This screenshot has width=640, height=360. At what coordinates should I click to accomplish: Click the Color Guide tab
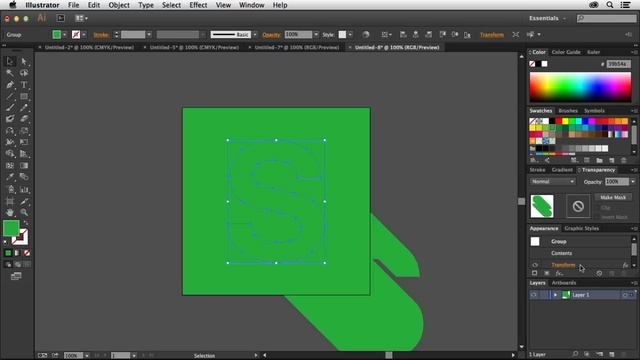(566, 52)
